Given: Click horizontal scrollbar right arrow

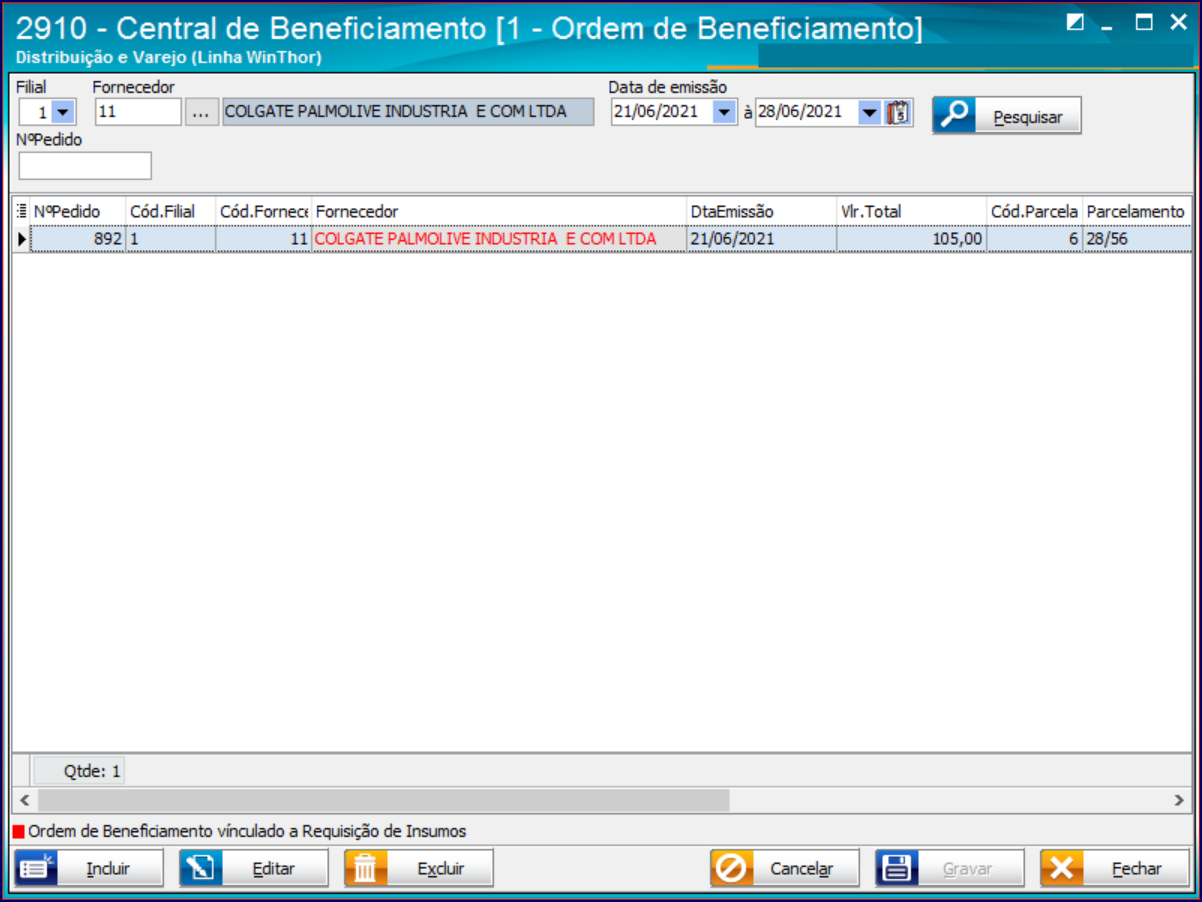Looking at the screenshot, I should tap(1179, 800).
